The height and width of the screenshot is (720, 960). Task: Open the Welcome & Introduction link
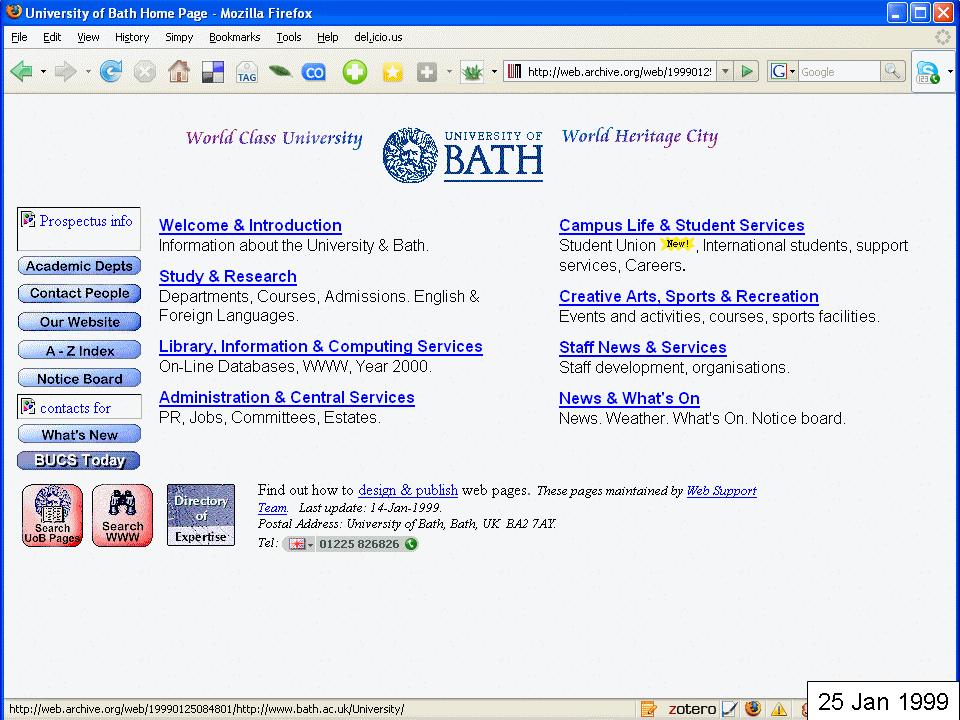coord(250,225)
